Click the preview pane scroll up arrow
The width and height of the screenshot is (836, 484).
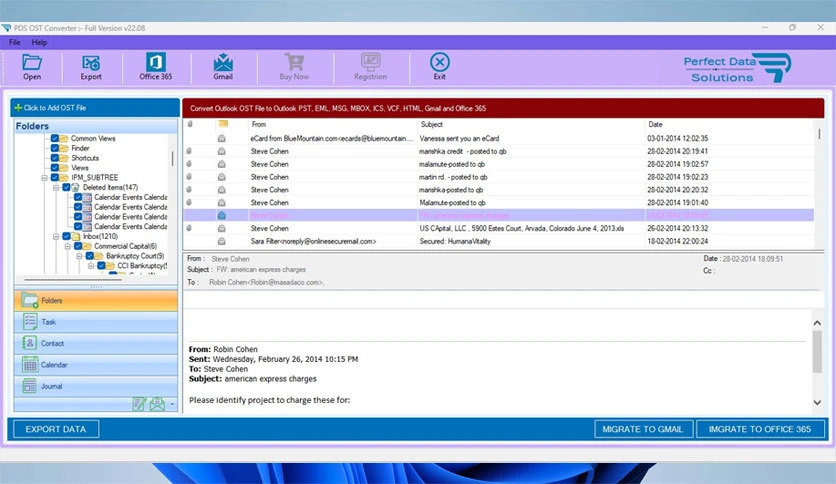(x=817, y=323)
